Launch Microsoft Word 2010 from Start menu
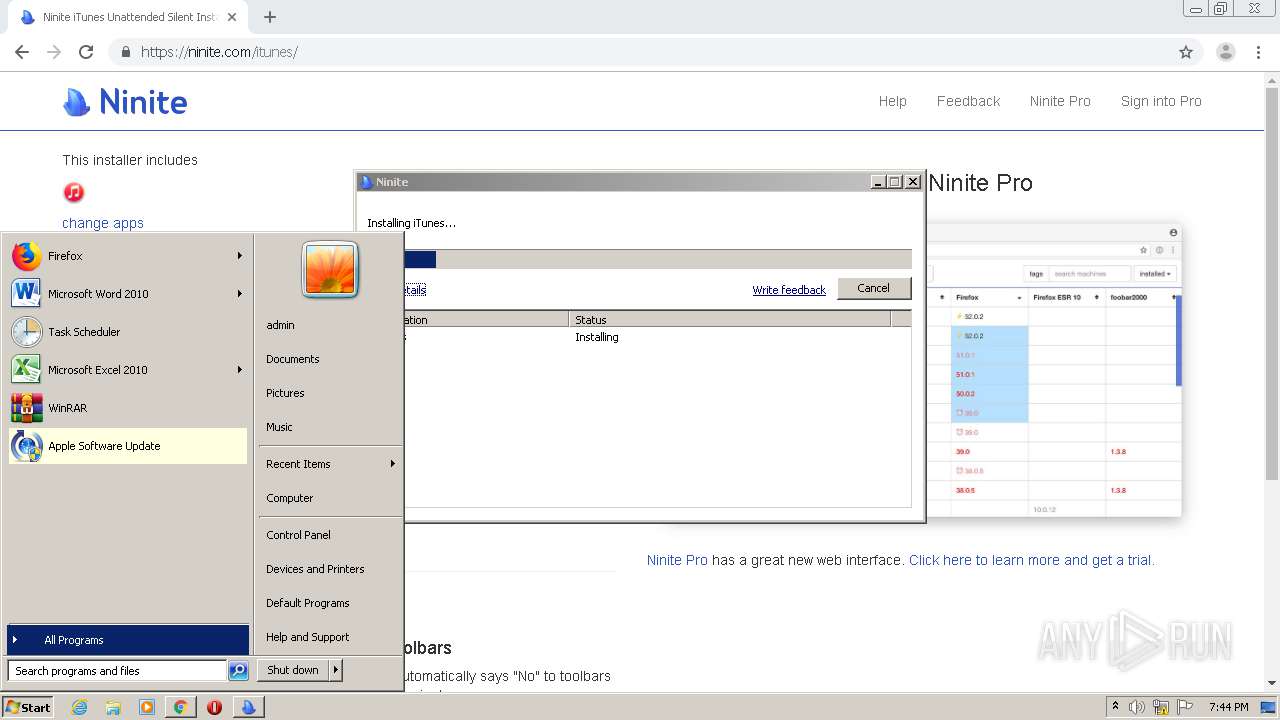 [x=127, y=294]
